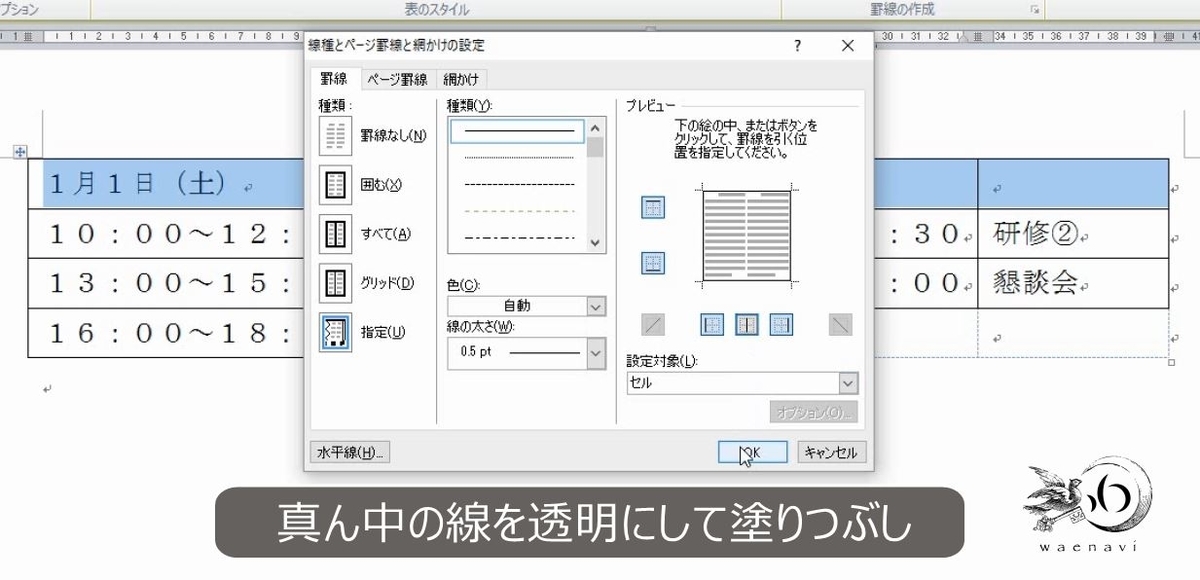Select the すべて (all borders) preset icon
The image size is (1200, 580).
[337, 233]
